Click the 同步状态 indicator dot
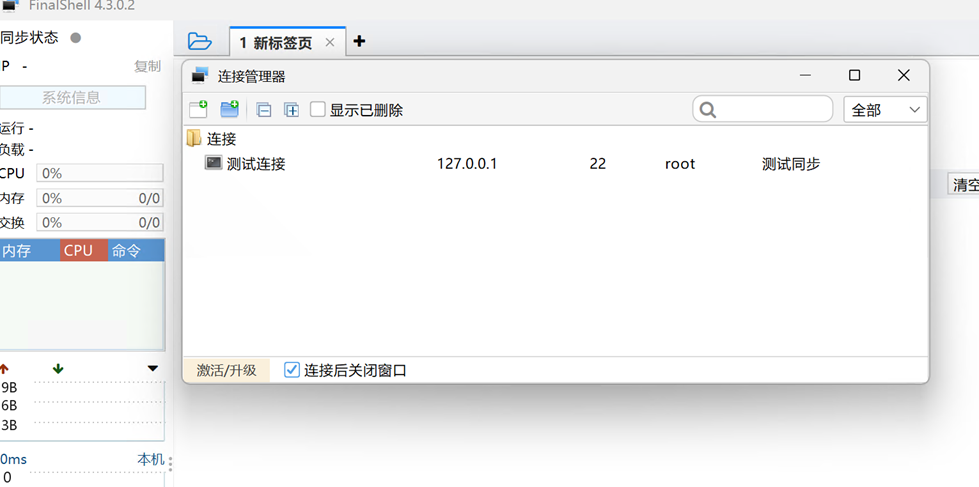 tap(75, 38)
